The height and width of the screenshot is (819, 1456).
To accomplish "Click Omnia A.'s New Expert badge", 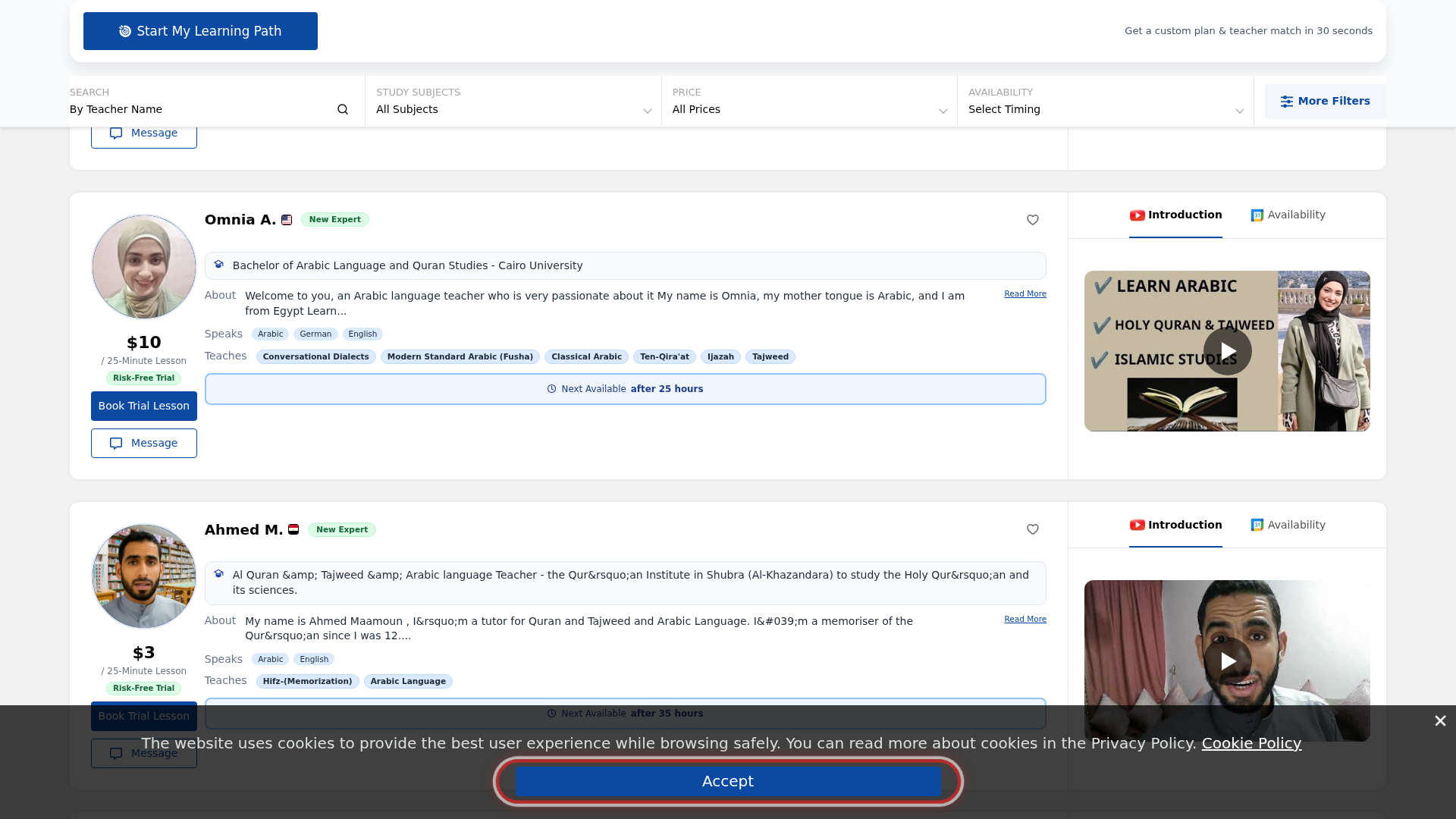I will pos(335,220).
